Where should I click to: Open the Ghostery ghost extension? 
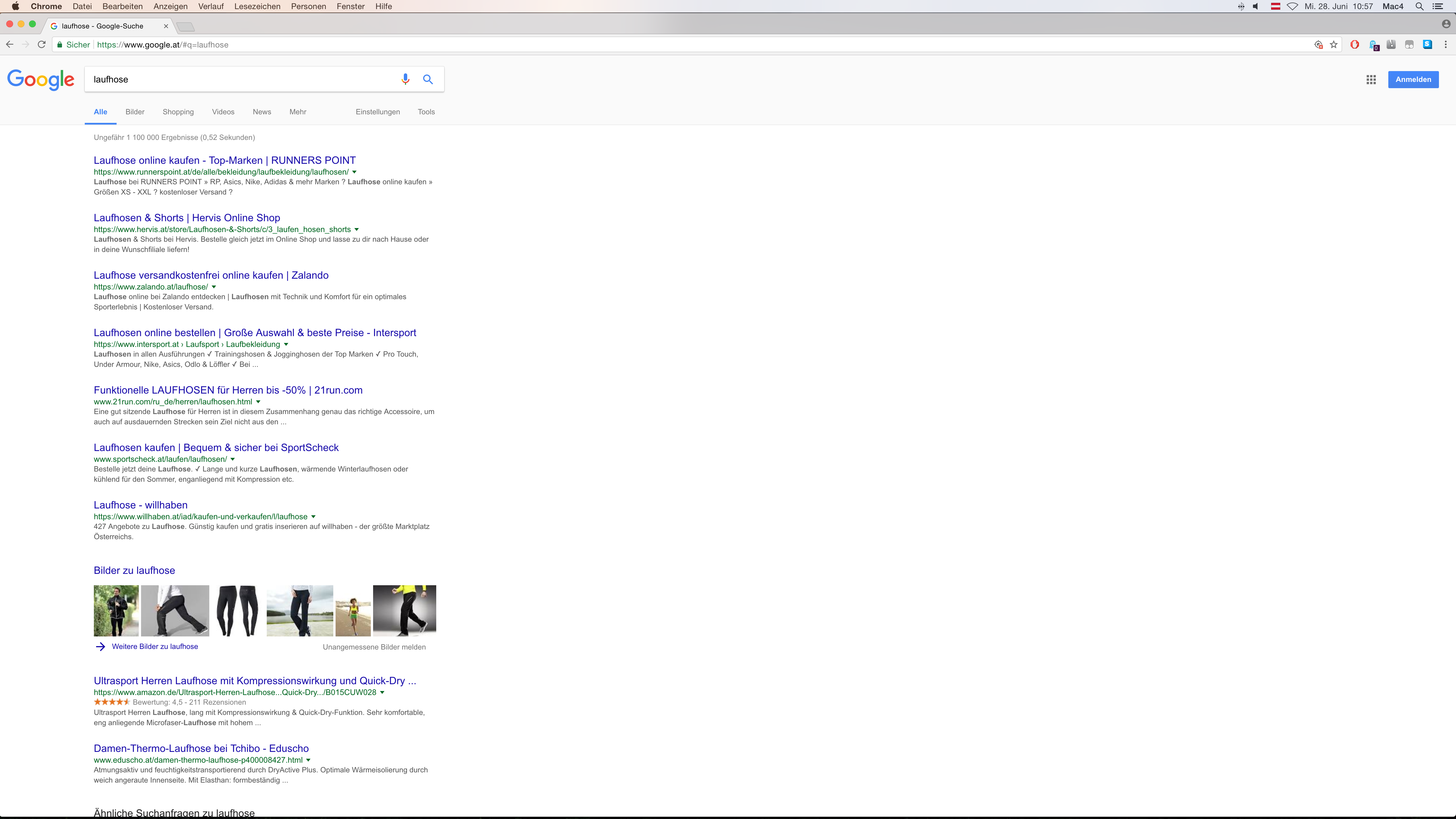[1373, 45]
